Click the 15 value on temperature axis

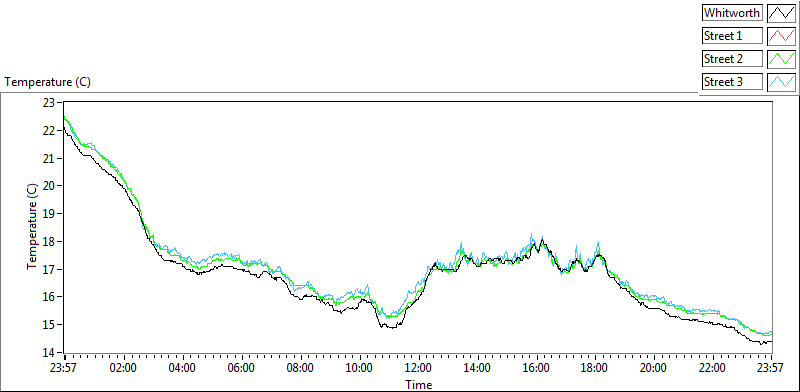(48, 325)
